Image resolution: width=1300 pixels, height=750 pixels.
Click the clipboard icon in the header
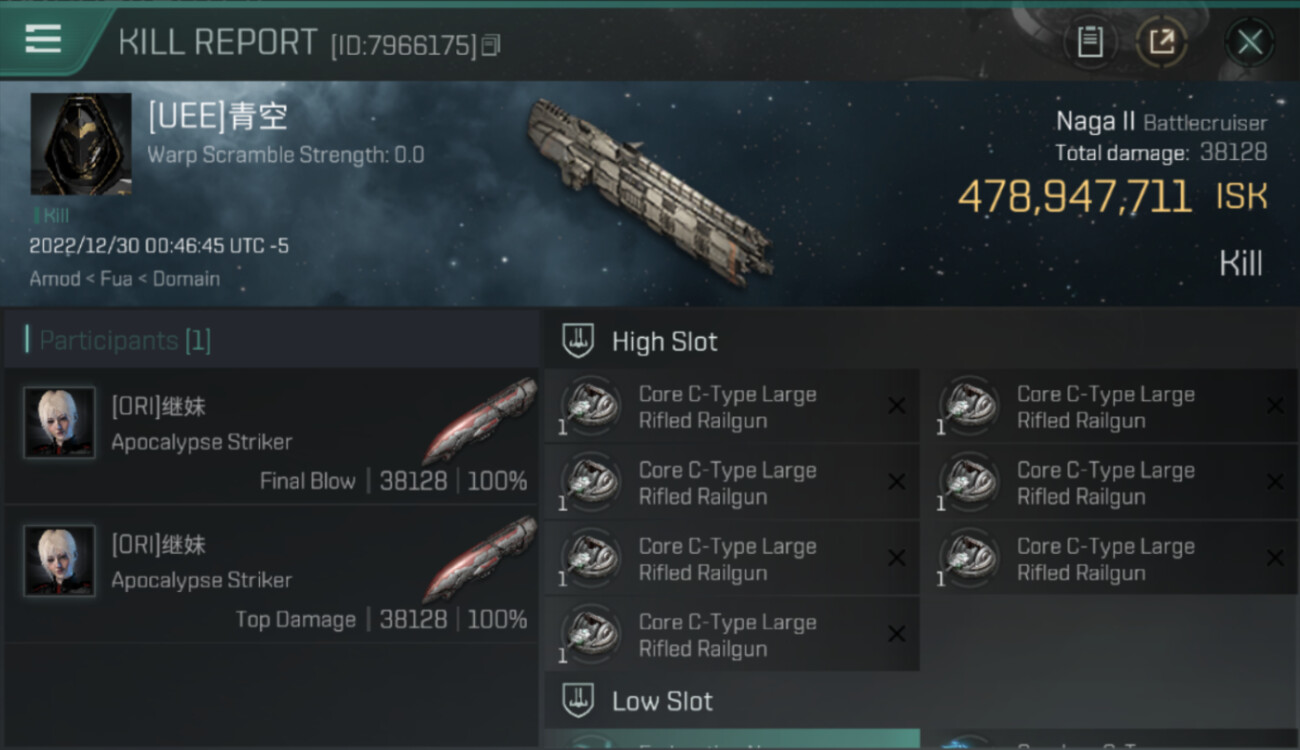(1089, 42)
